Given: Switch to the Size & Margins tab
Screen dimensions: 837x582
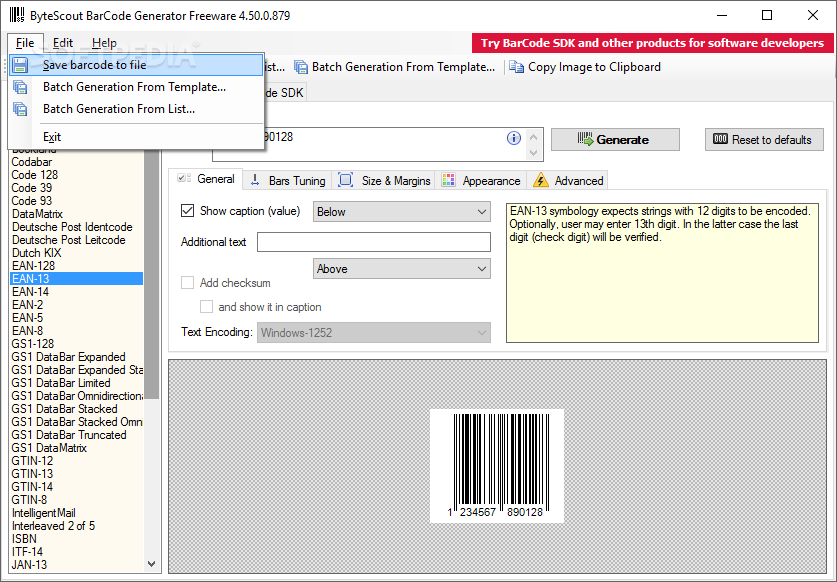Looking at the screenshot, I should click(x=384, y=180).
